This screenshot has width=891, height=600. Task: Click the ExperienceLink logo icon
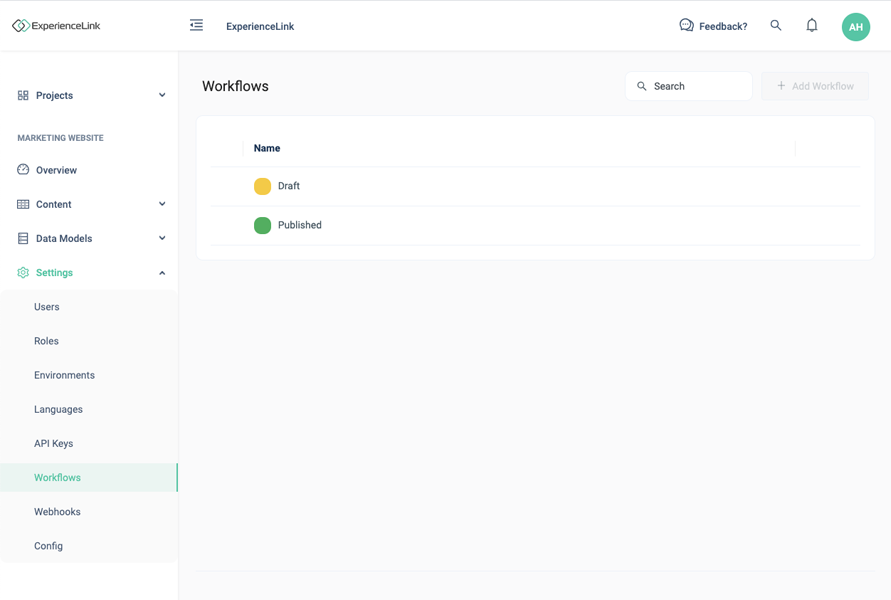pos(20,26)
